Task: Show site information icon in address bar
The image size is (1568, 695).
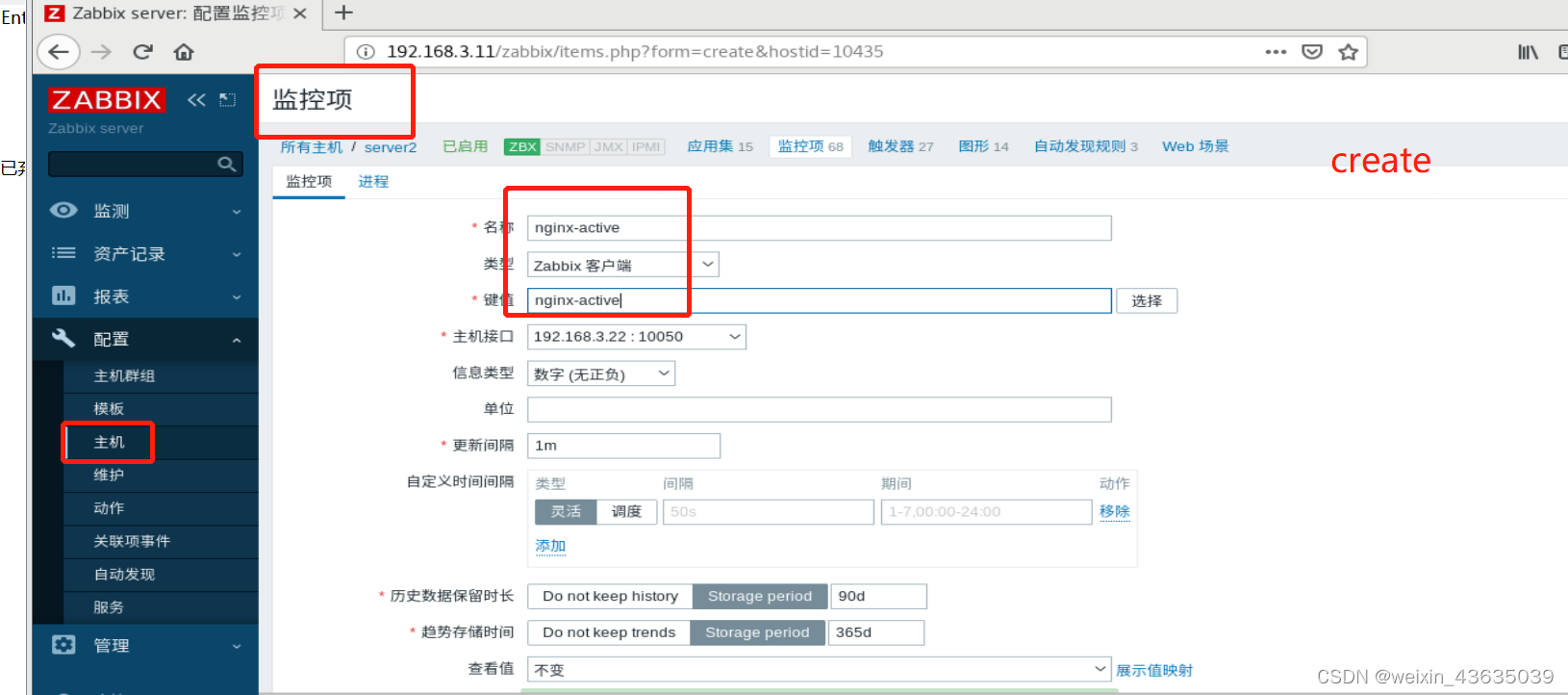Action: coord(366,52)
